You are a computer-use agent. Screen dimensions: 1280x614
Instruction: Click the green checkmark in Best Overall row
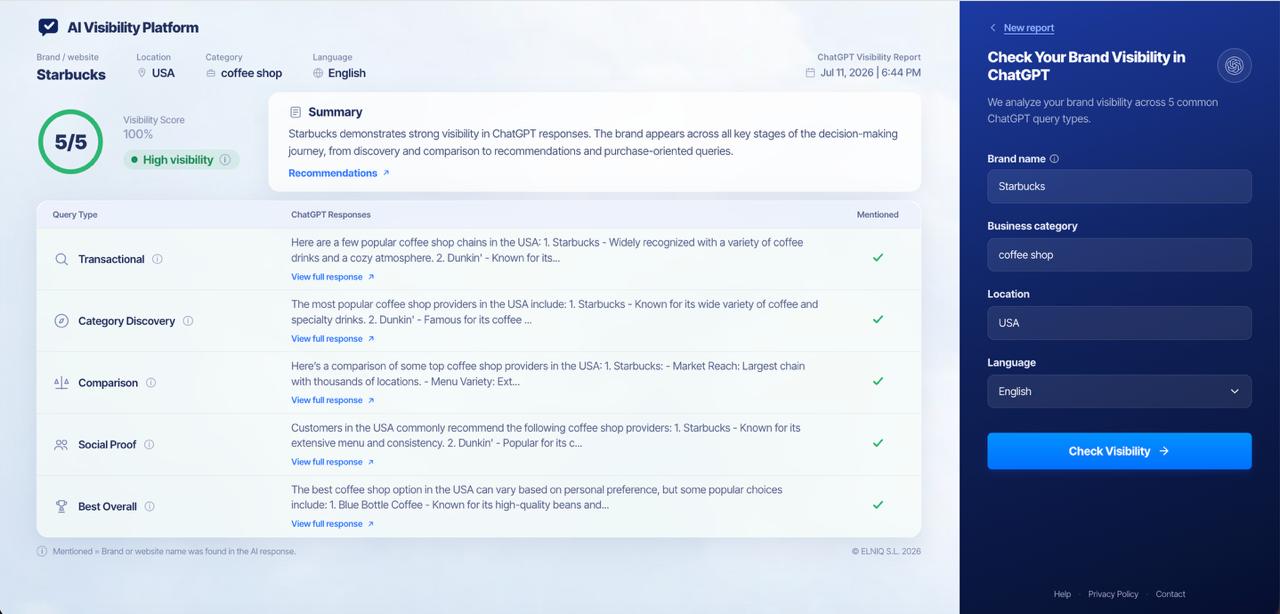(878, 505)
